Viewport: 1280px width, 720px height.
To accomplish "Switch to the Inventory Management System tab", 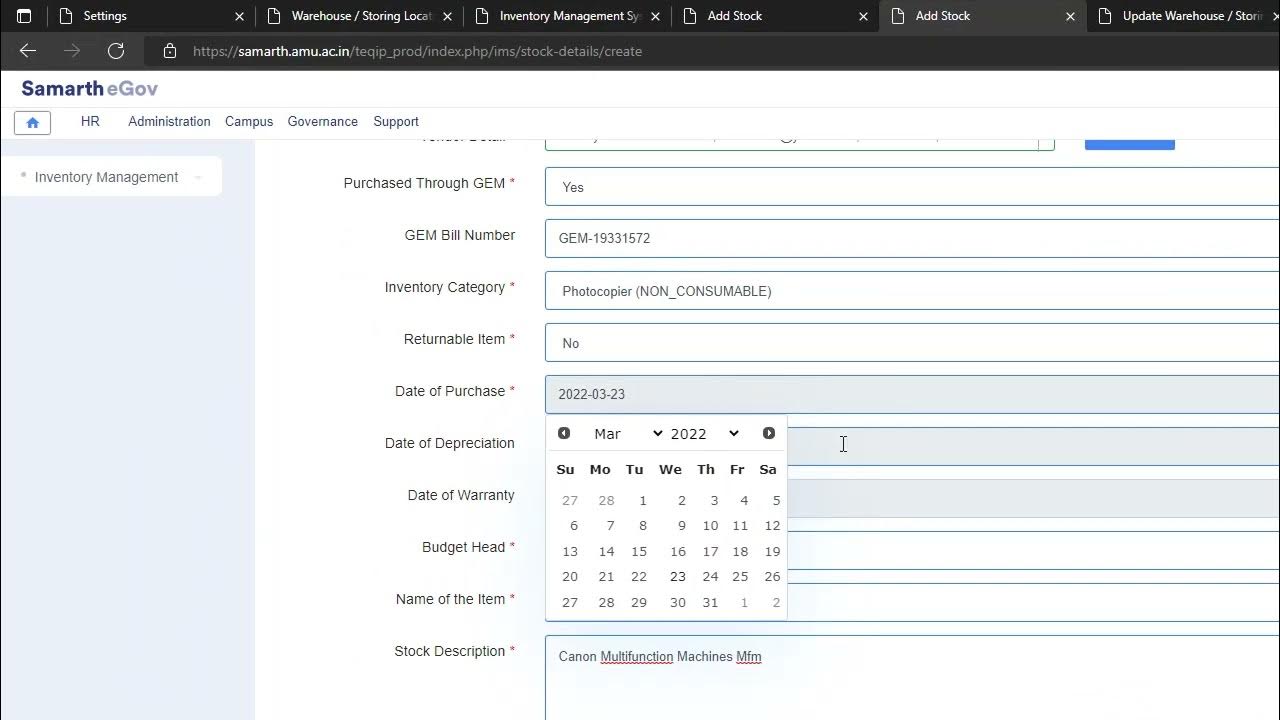I will click(x=568, y=16).
